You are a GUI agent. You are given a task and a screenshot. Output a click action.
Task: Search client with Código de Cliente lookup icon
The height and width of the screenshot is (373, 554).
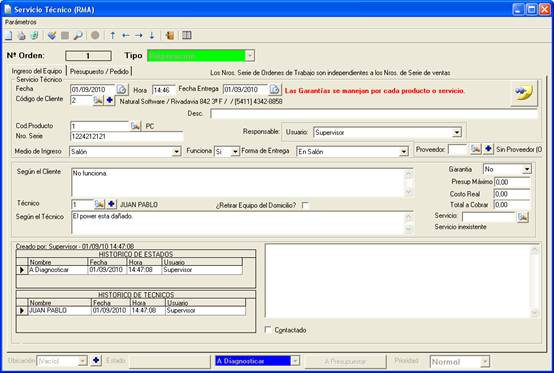point(98,100)
